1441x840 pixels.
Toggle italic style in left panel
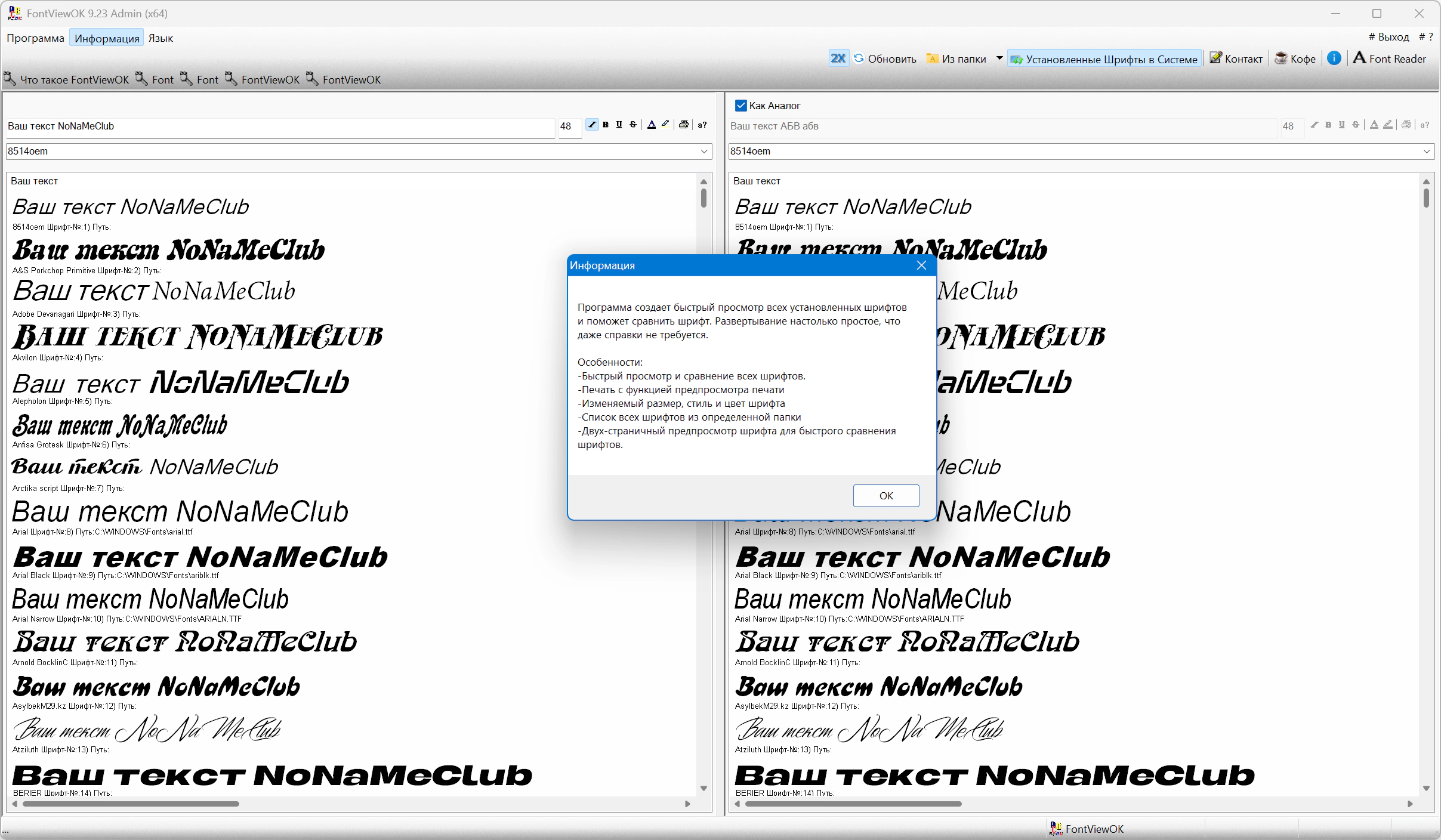[x=591, y=125]
